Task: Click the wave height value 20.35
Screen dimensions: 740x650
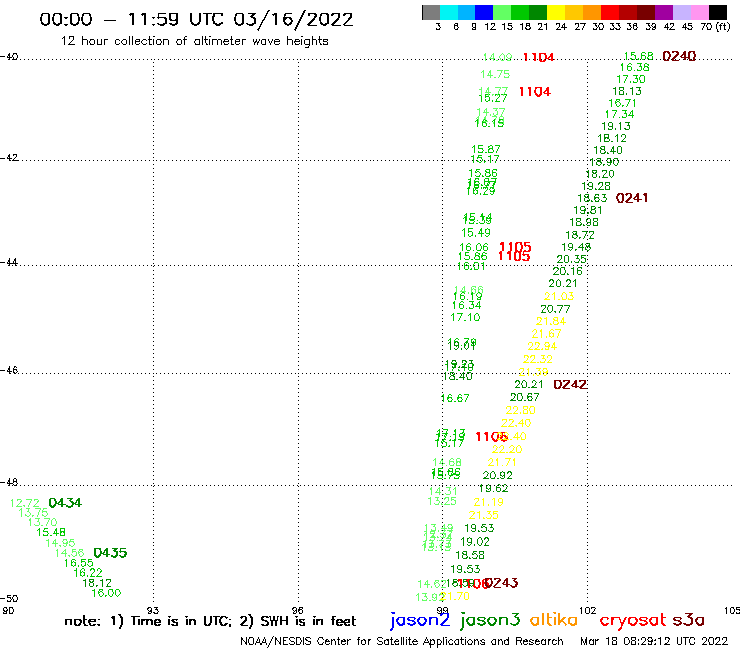Action: (x=572, y=259)
